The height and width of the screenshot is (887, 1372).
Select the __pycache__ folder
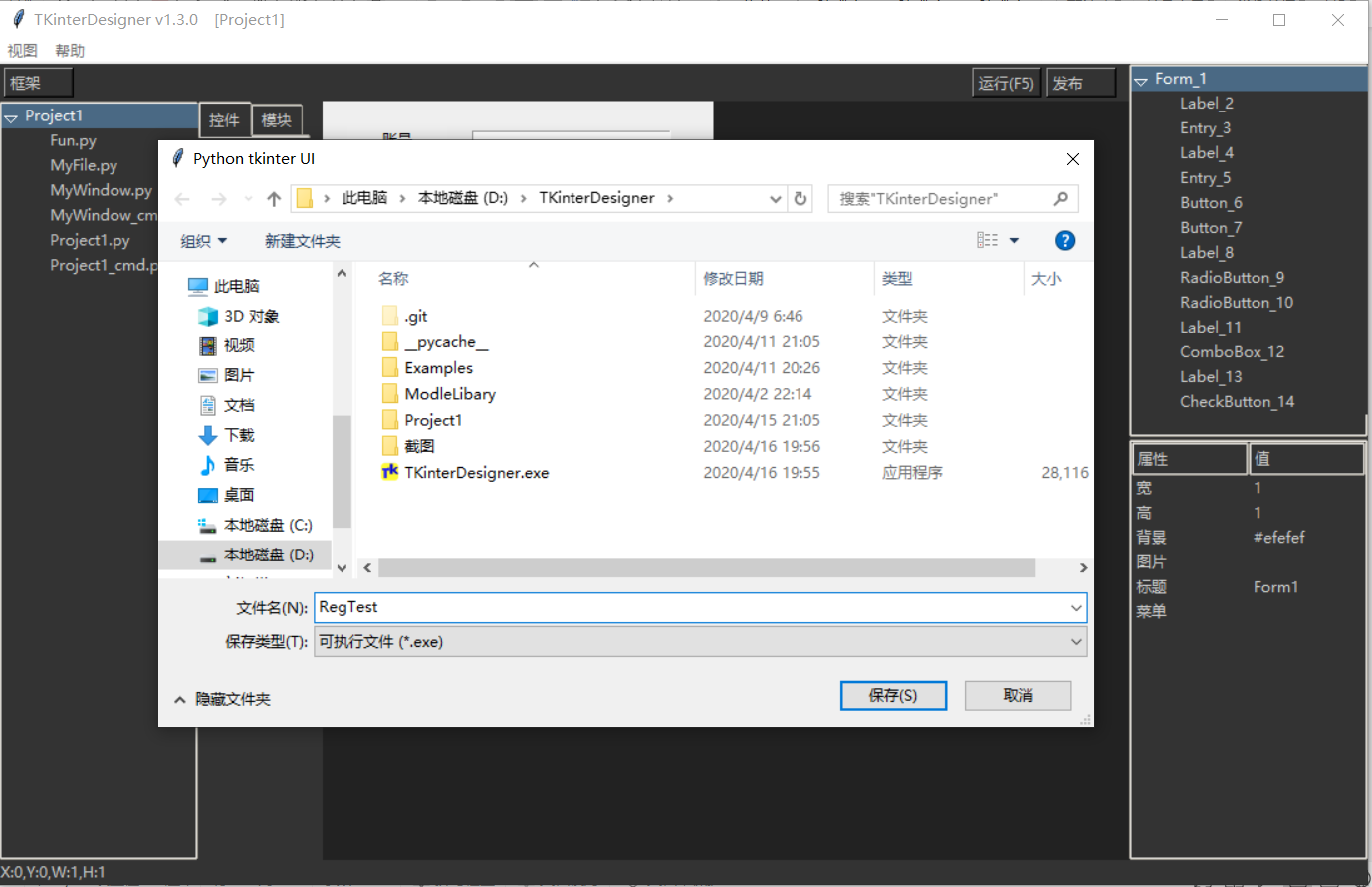(435, 341)
